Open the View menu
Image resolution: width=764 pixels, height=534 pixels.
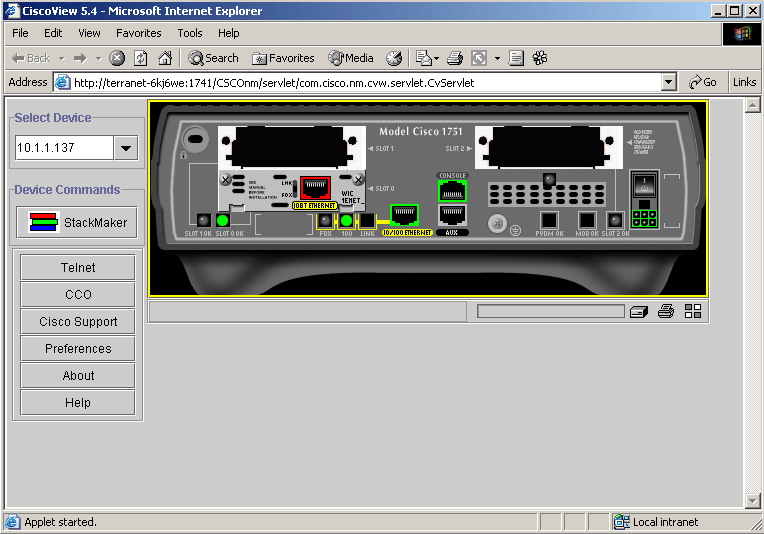click(89, 33)
